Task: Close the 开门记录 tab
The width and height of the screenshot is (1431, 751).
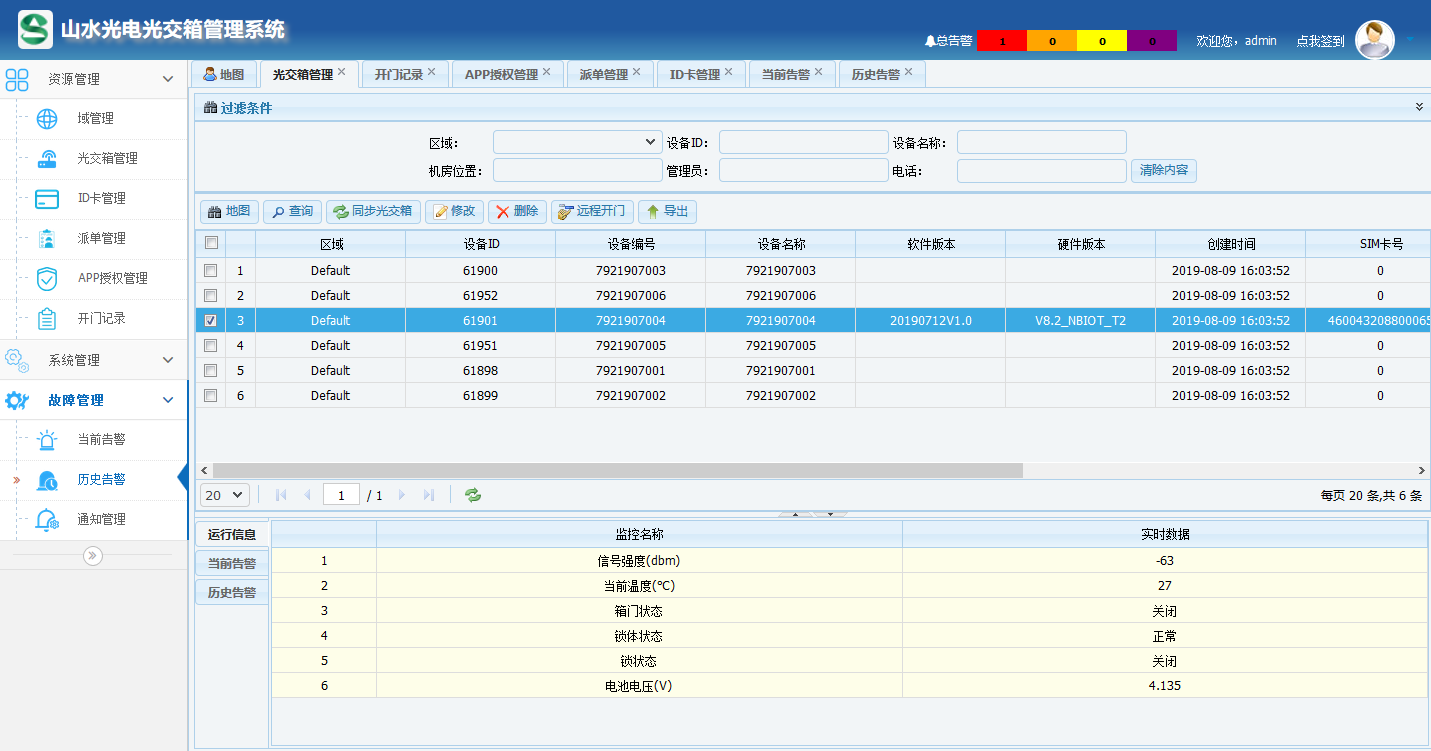Action: [x=432, y=72]
